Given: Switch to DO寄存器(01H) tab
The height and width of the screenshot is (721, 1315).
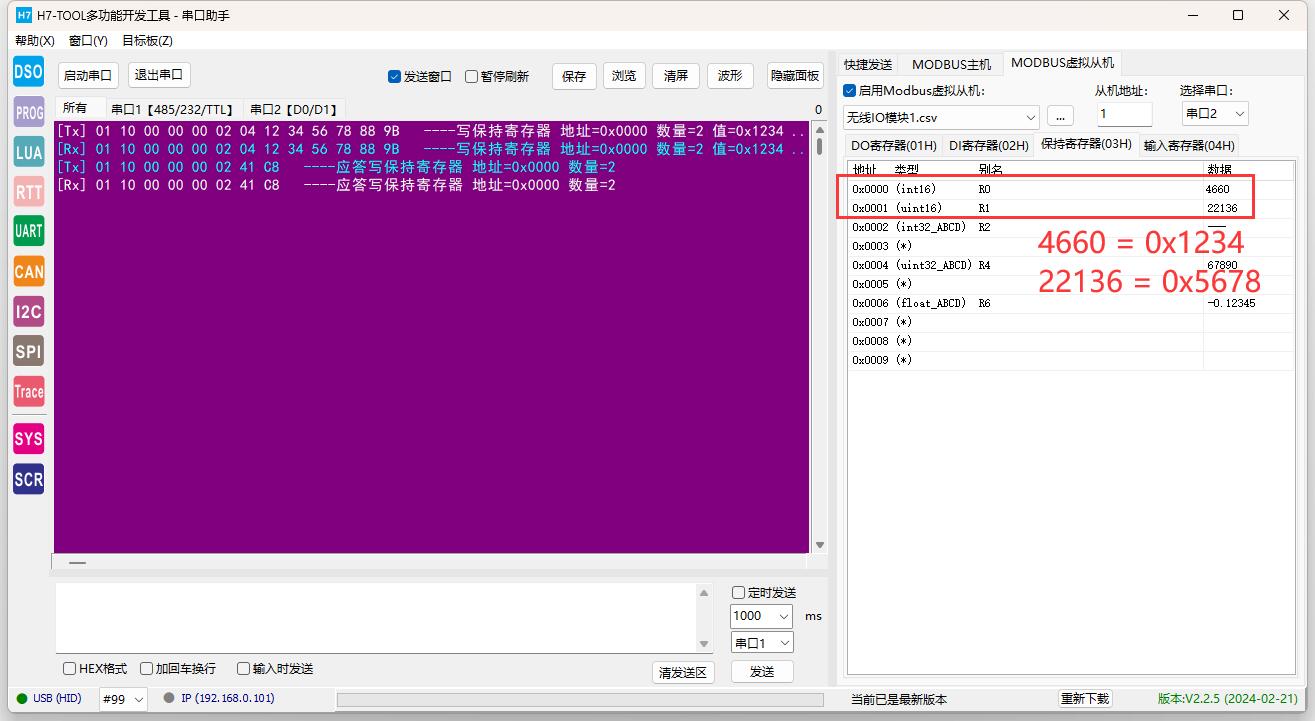Looking at the screenshot, I should coord(894,145).
